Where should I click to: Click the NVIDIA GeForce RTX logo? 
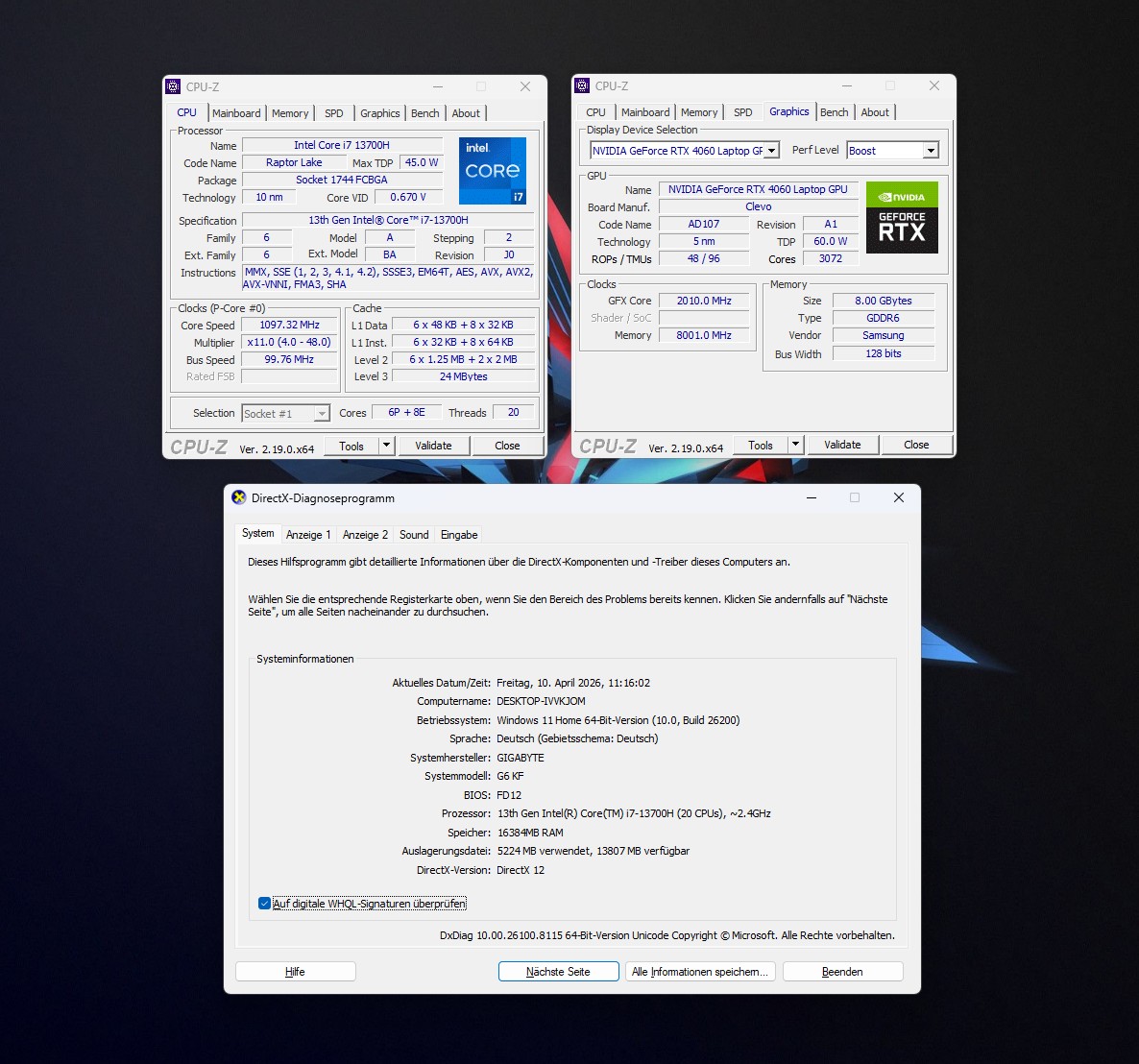[901, 217]
